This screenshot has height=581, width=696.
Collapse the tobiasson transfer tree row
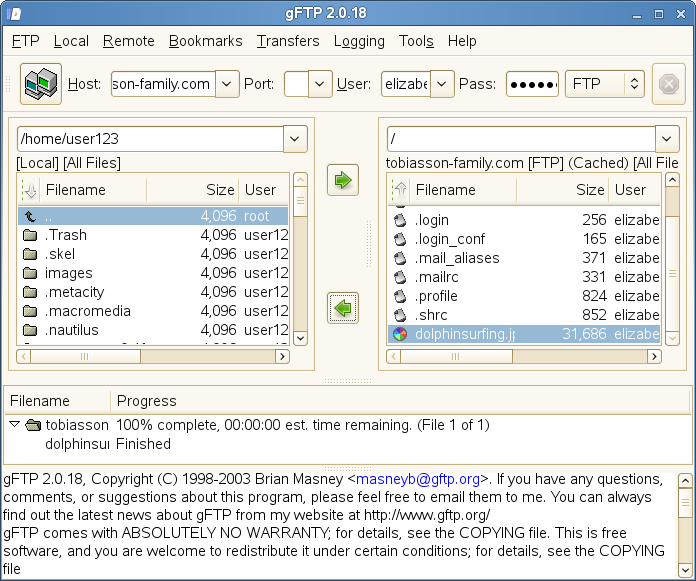pos(15,425)
